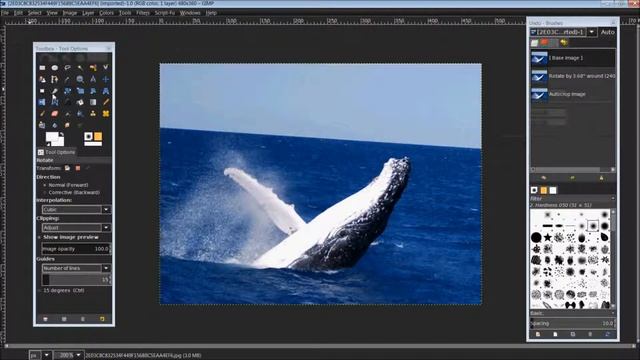Select the Select by Color tool
This screenshot has height=360, width=640.
pos(93,68)
